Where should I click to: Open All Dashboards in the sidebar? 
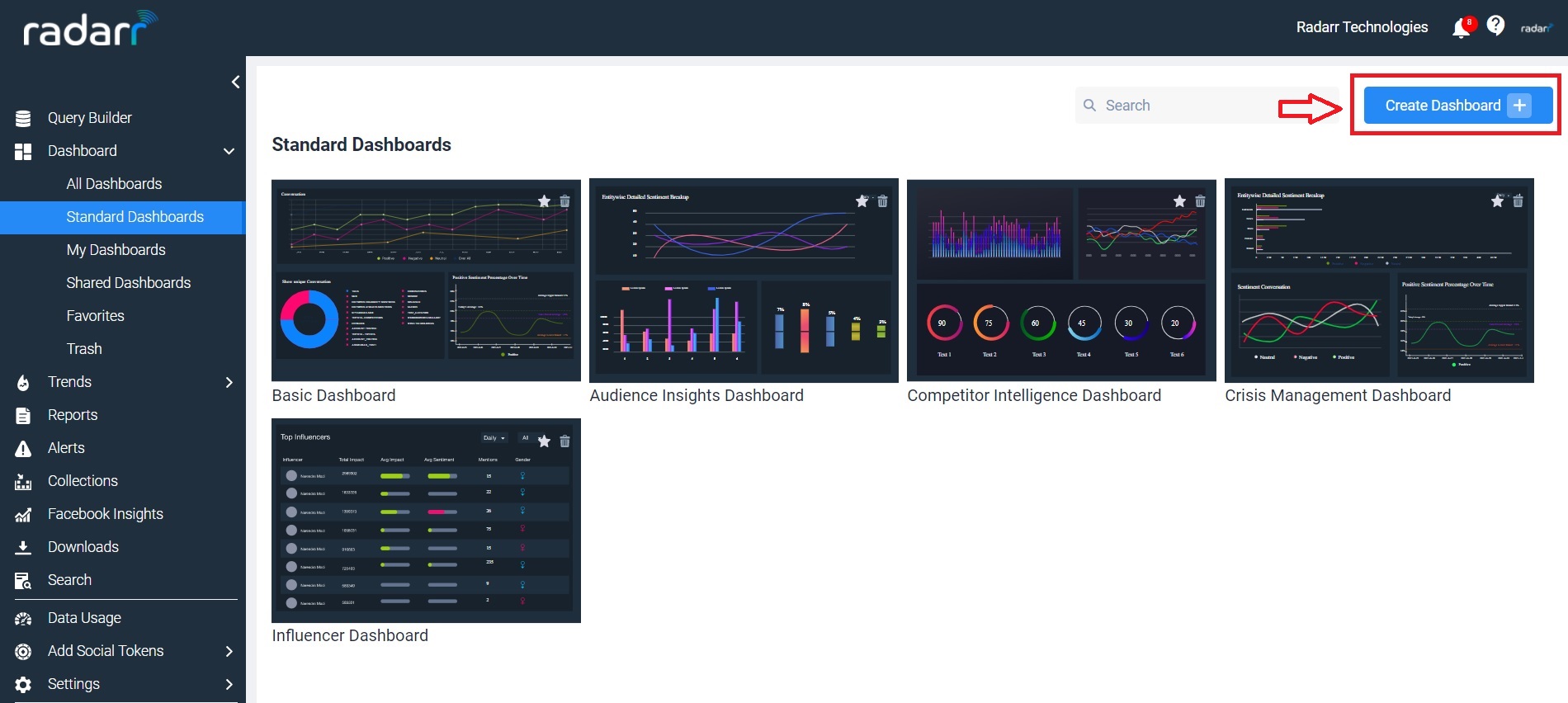tap(114, 184)
